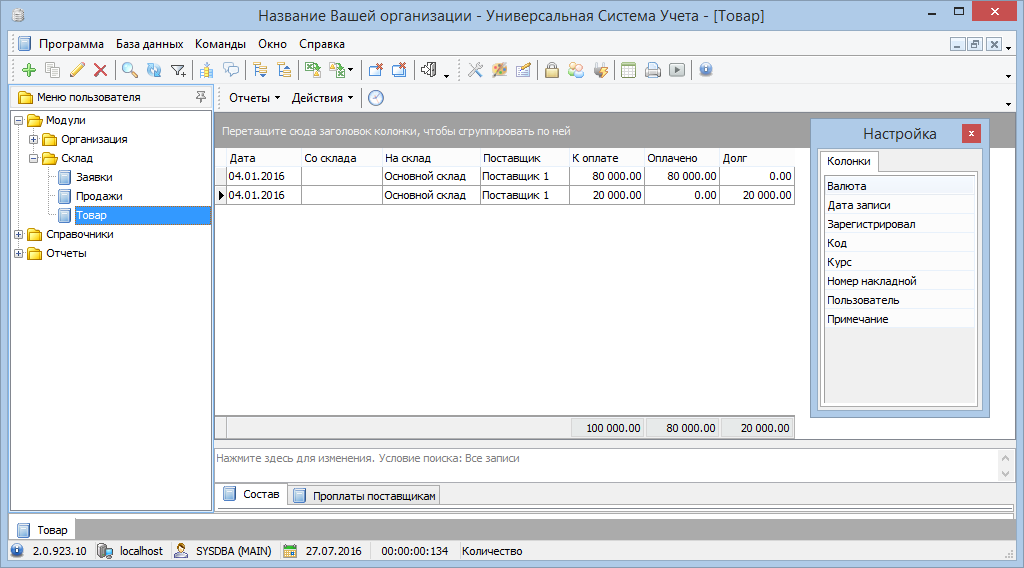
Task: Open the База данных menu
Action: 149,44
